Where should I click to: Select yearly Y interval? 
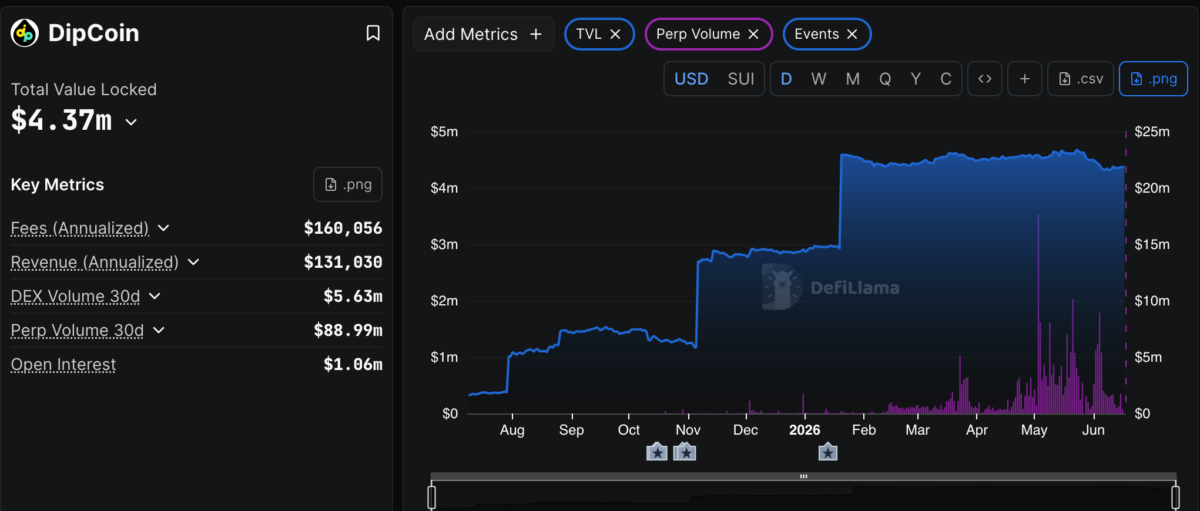click(x=915, y=79)
